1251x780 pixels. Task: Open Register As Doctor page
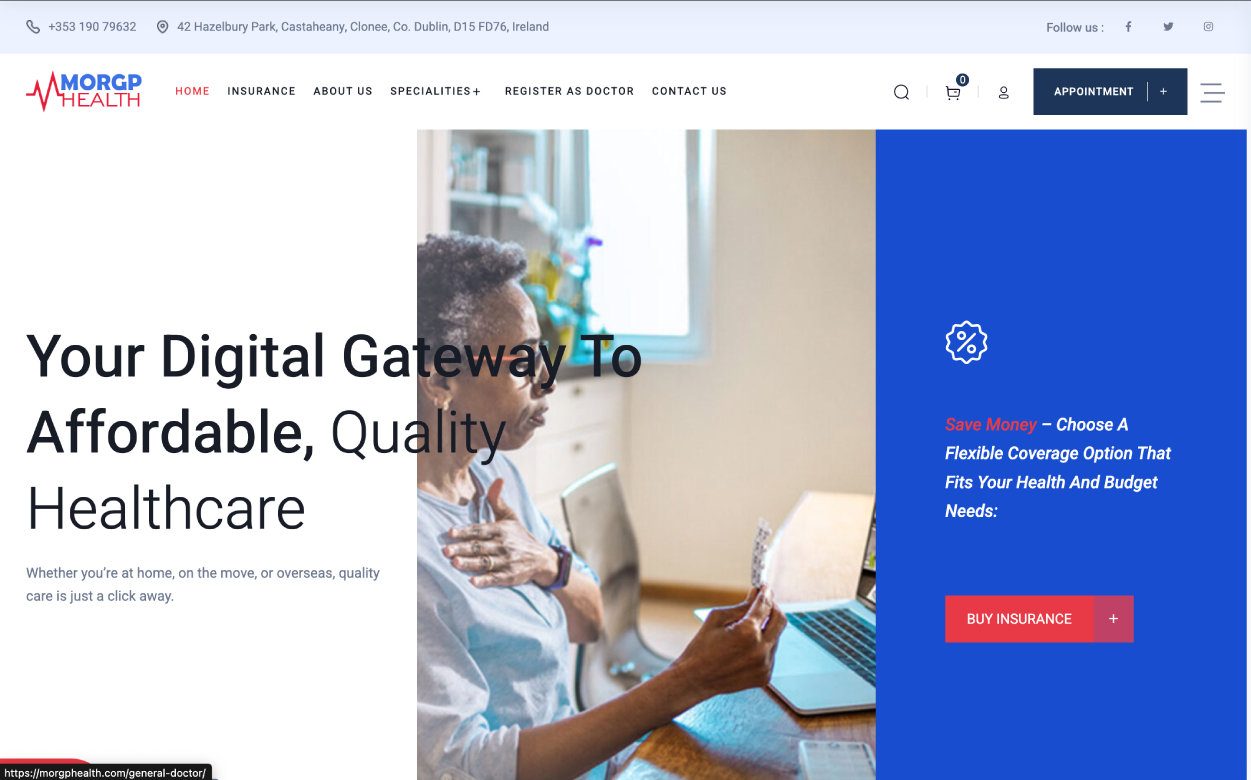(x=569, y=91)
